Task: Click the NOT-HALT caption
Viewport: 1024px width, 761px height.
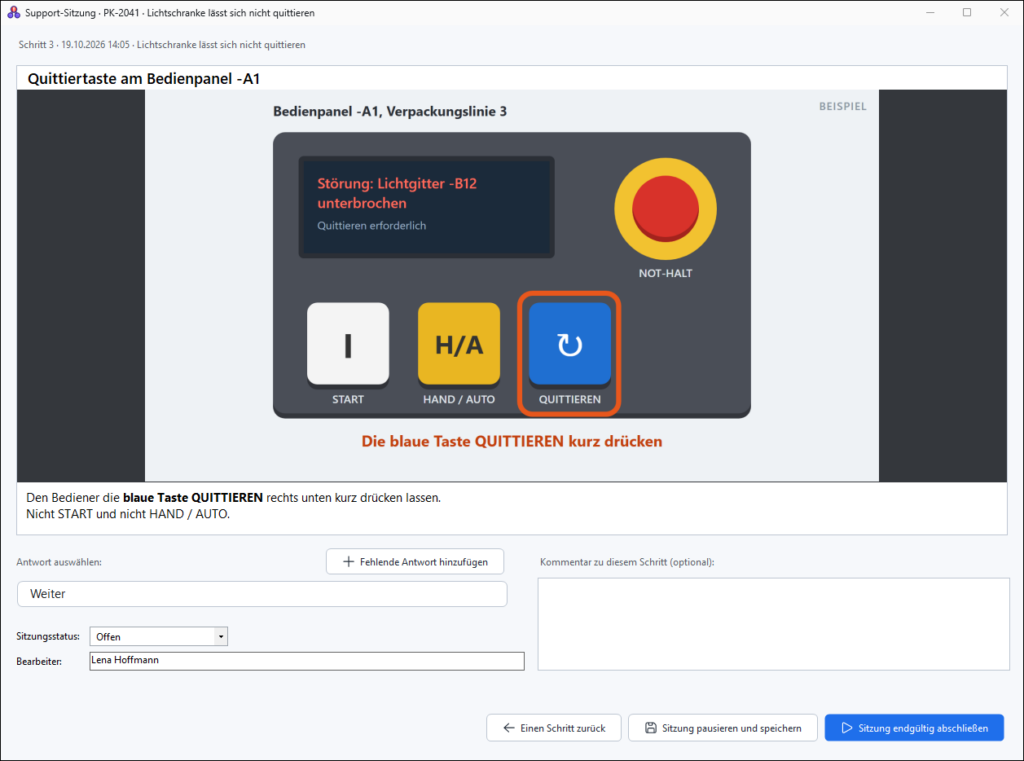Action: 665,274
